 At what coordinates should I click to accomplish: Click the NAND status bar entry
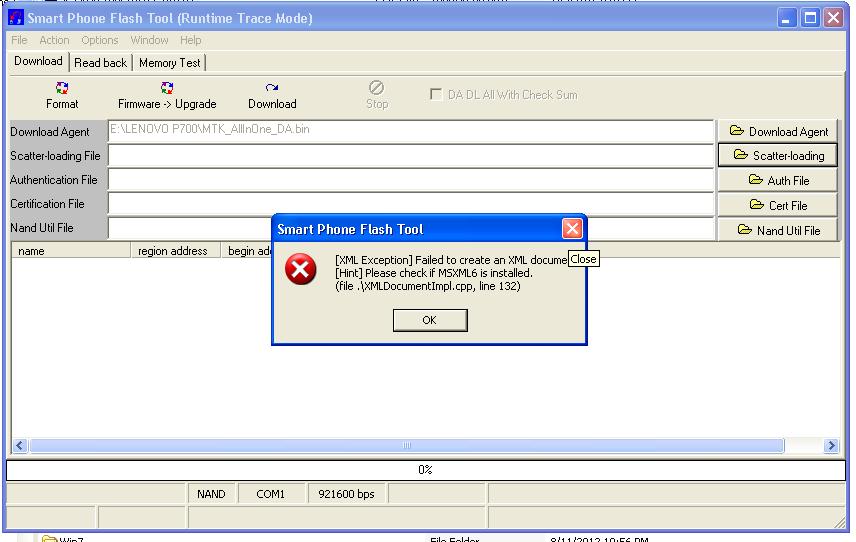211,494
